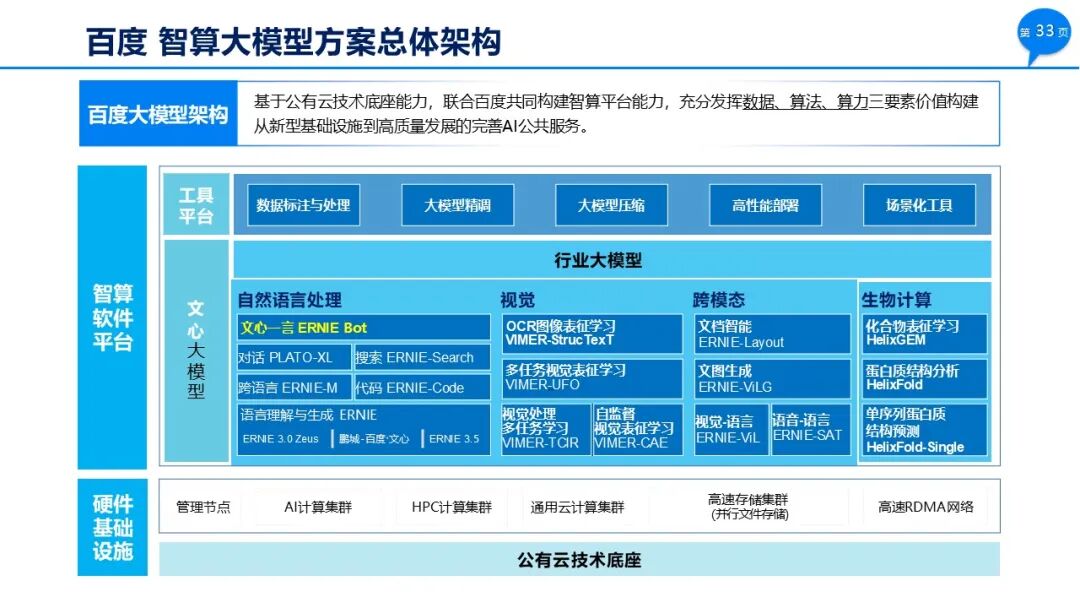Image resolution: width=1080 pixels, height=608 pixels.
Task: Click the 生物计算 heading
Action: (x=896, y=300)
